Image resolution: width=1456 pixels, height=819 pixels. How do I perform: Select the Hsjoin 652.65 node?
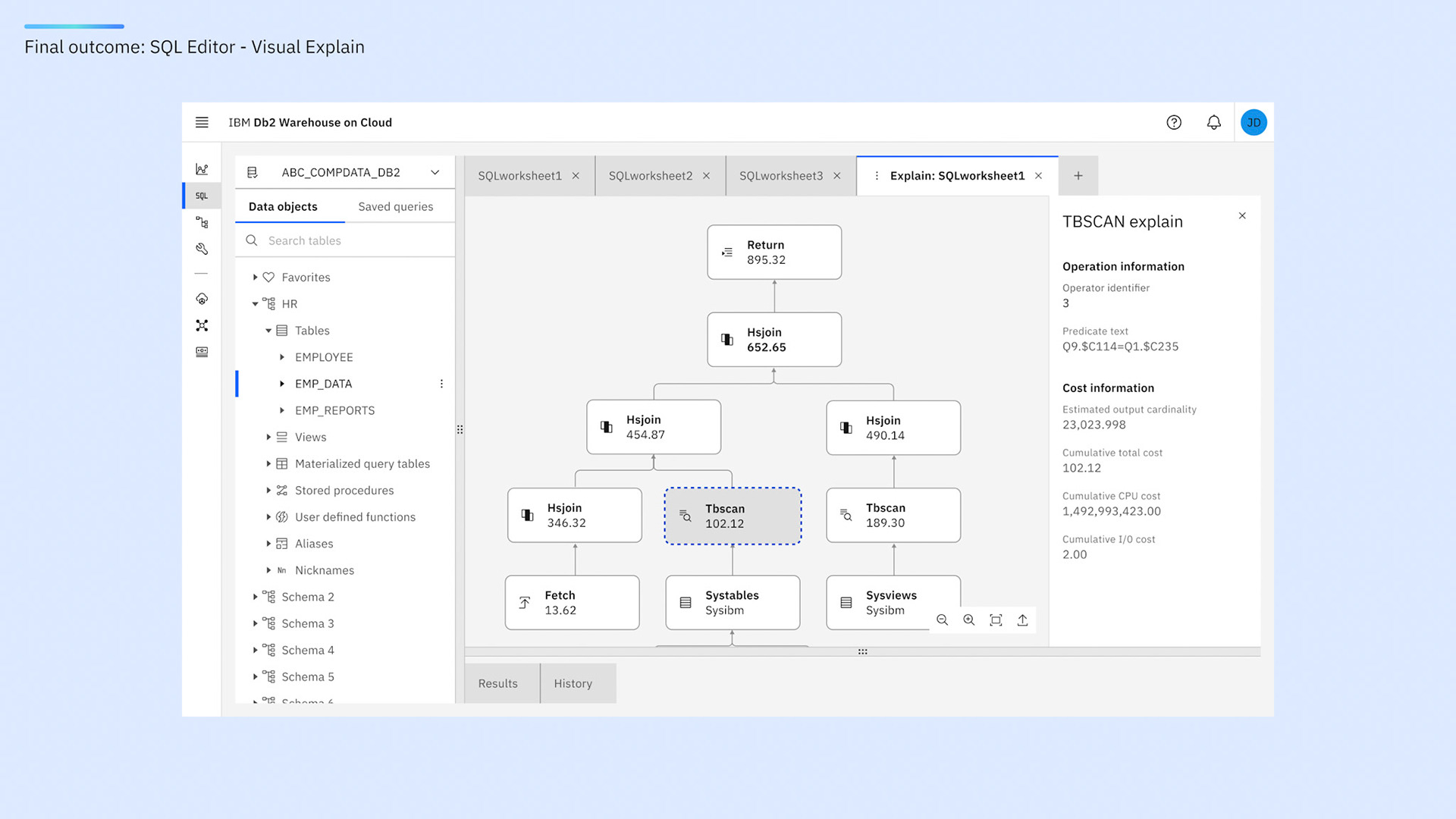pyautogui.click(x=773, y=340)
